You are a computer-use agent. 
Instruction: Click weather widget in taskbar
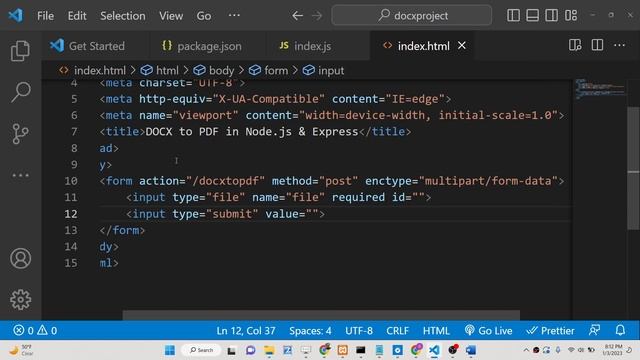(21, 350)
